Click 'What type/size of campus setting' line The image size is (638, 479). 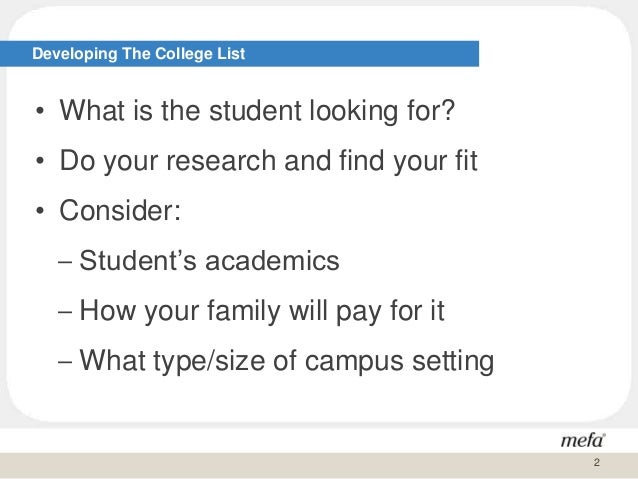pos(286,361)
